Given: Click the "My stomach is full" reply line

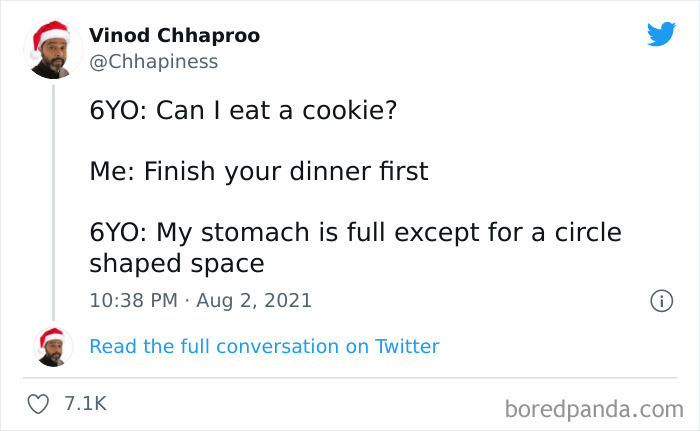Looking at the screenshot, I should pyautogui.click(x=355, y=233).
